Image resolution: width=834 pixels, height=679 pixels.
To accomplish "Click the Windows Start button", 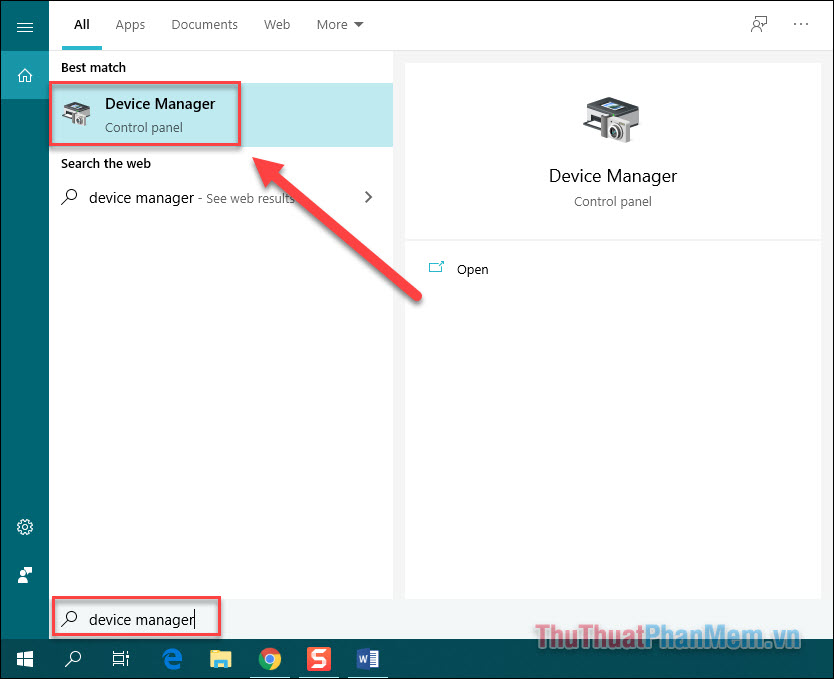I will click(x=24, y=659).
